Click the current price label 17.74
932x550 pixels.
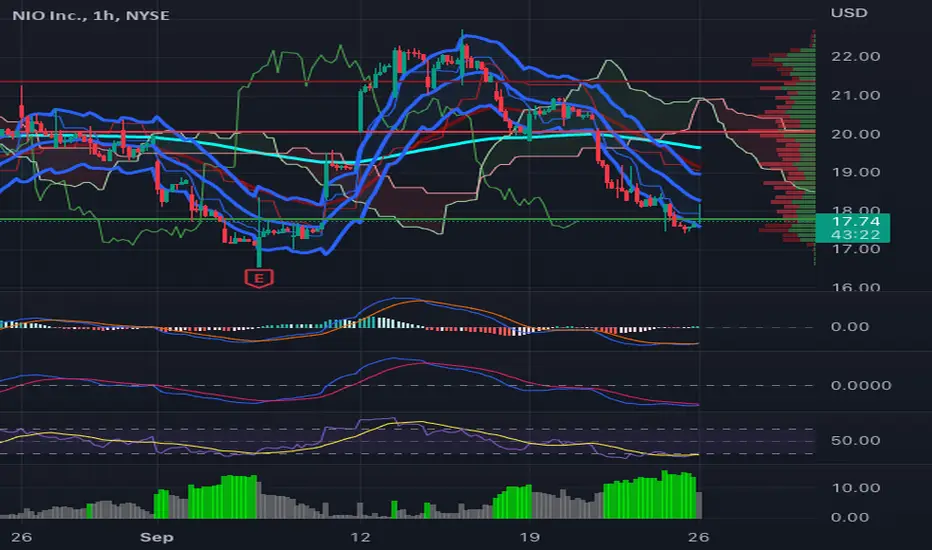856,222
